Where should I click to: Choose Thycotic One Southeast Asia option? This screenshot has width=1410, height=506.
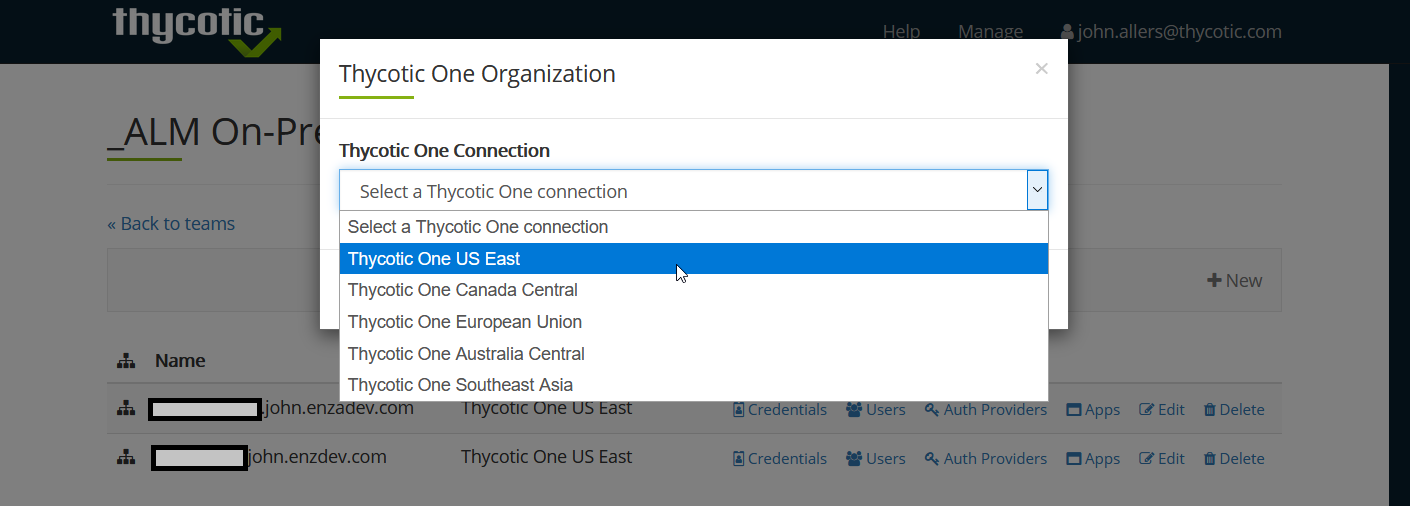693,385
